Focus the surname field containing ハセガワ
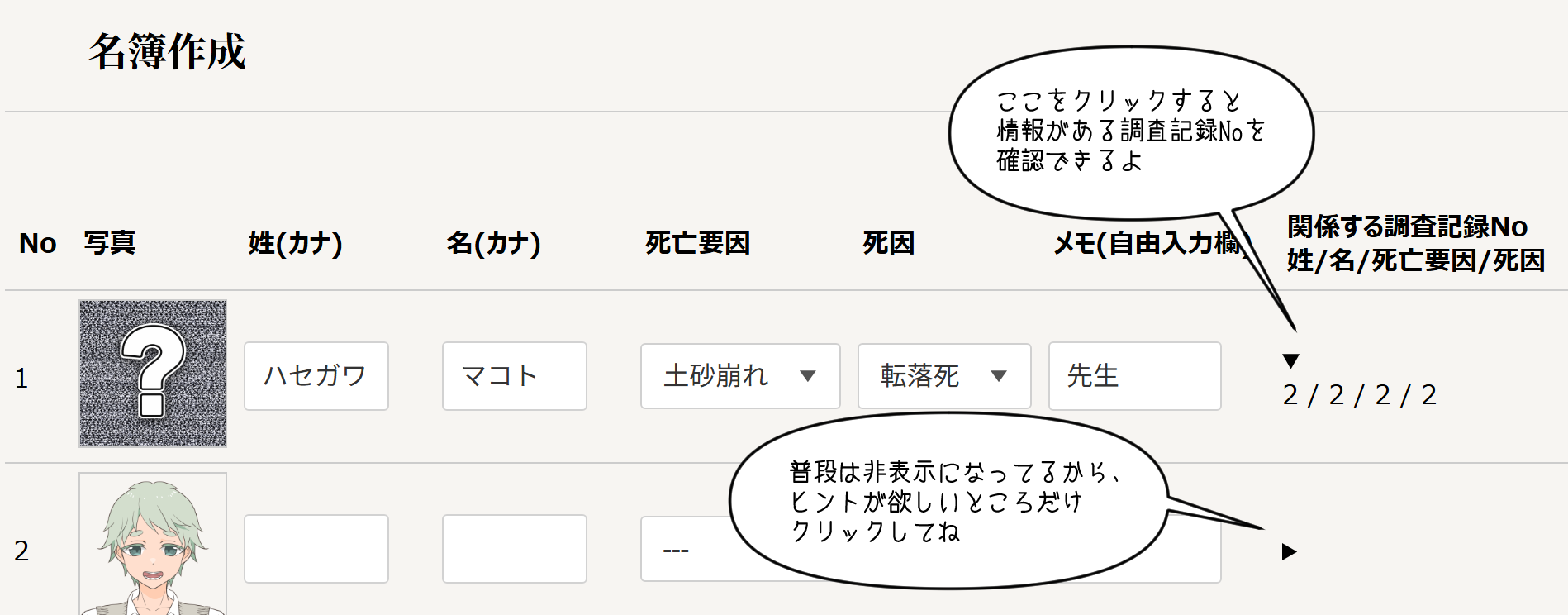The width and height of the screenshot is (1568, 615). (316, 376)
